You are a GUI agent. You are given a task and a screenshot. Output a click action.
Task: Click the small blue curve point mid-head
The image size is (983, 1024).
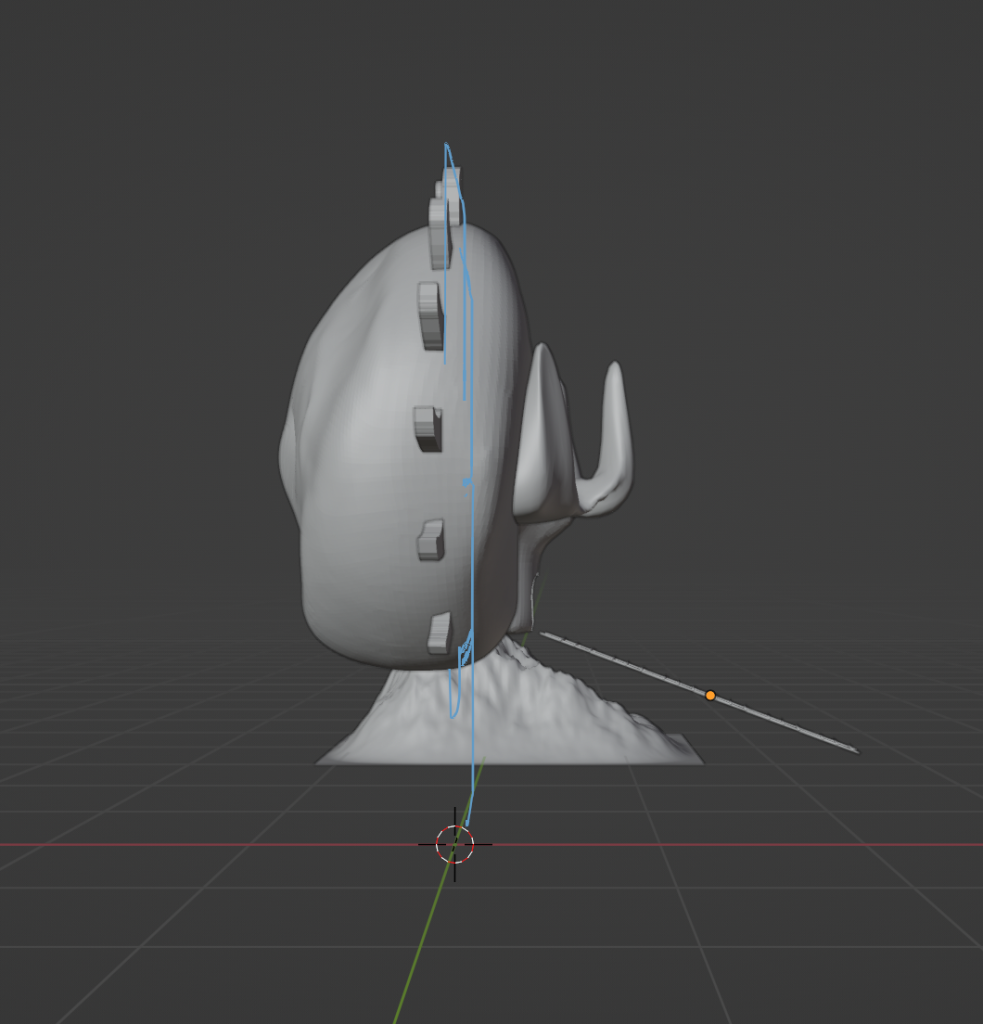tap(466, 482)
